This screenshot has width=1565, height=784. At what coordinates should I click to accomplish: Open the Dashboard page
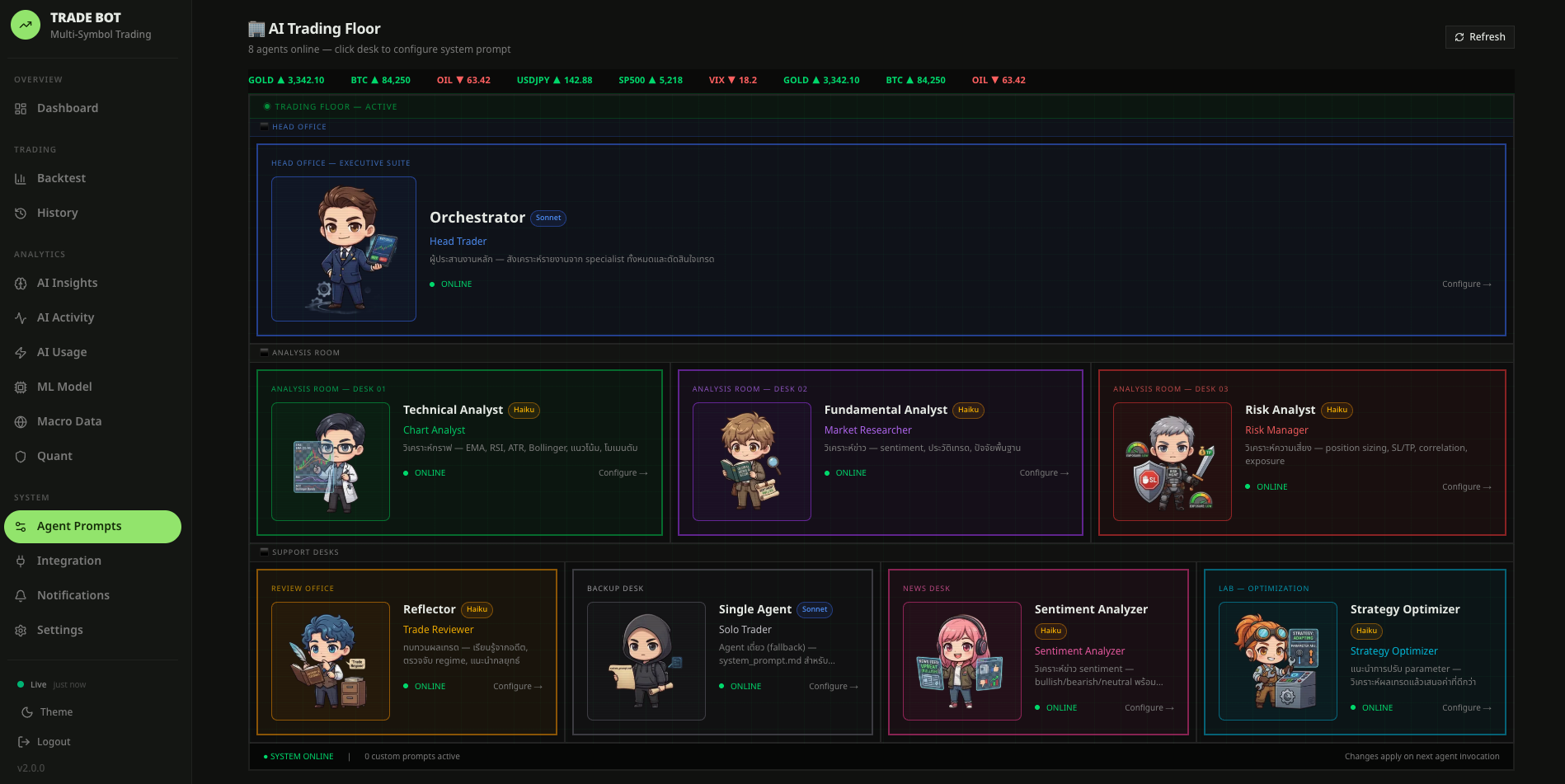click(92, 109)
